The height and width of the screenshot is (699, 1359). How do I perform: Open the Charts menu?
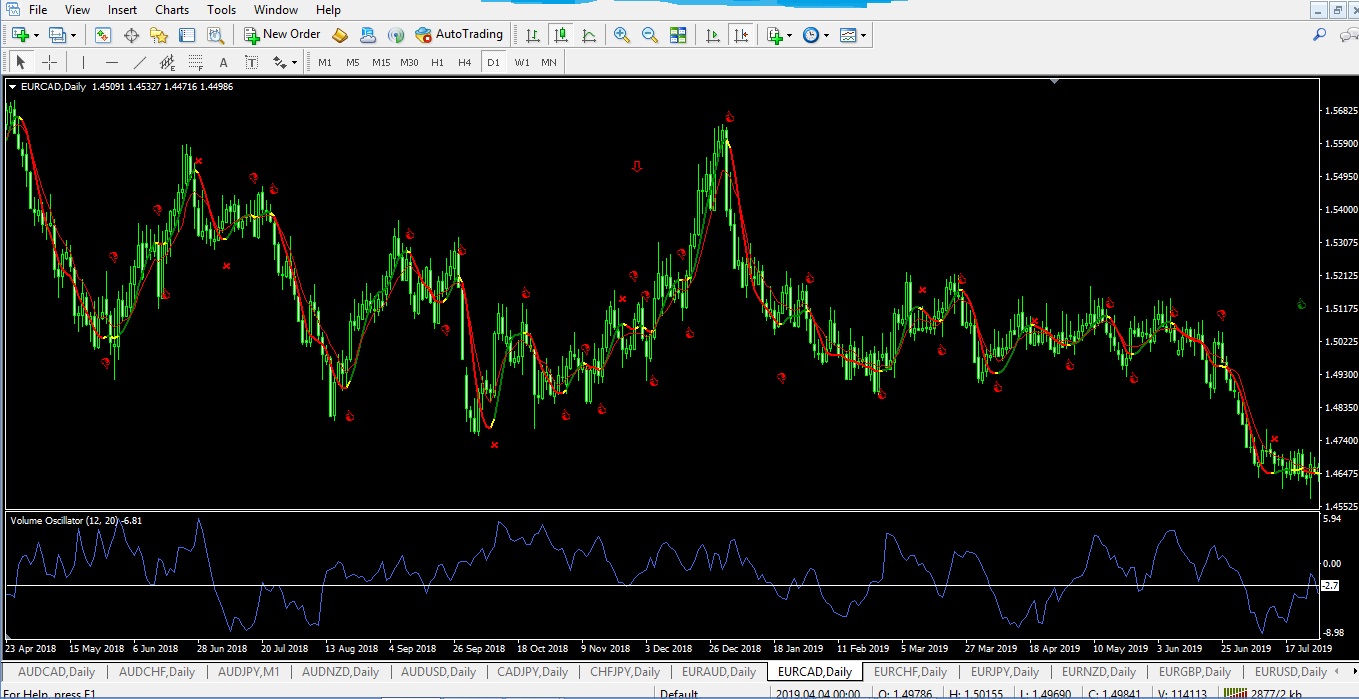point(172,10)
